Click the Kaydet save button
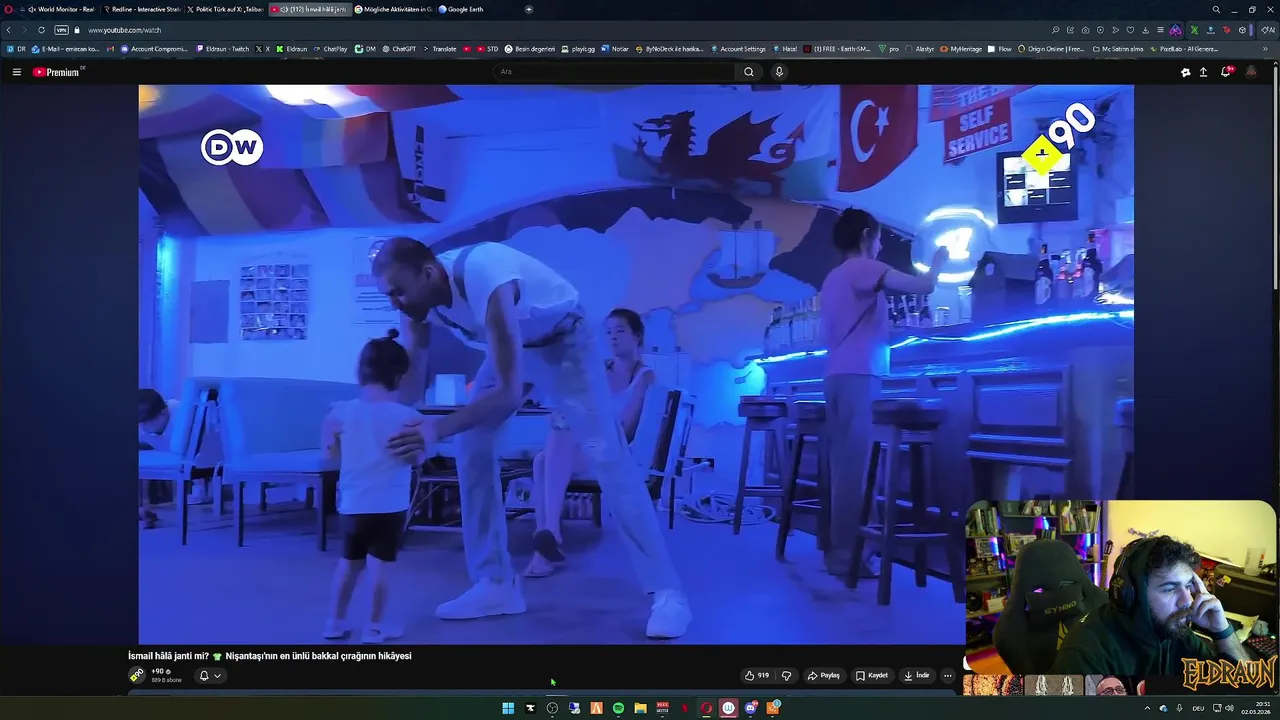 pyautogui.click(x=872, y=675)
